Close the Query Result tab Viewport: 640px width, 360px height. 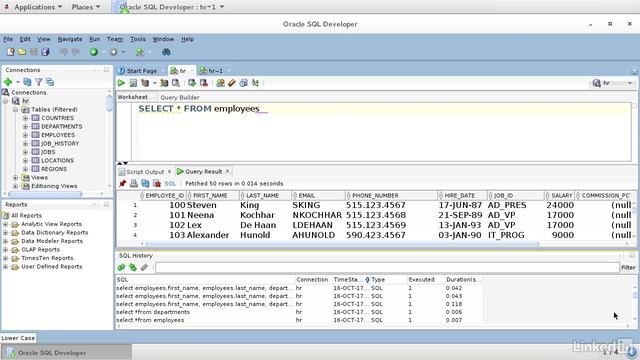pos(227,171)
